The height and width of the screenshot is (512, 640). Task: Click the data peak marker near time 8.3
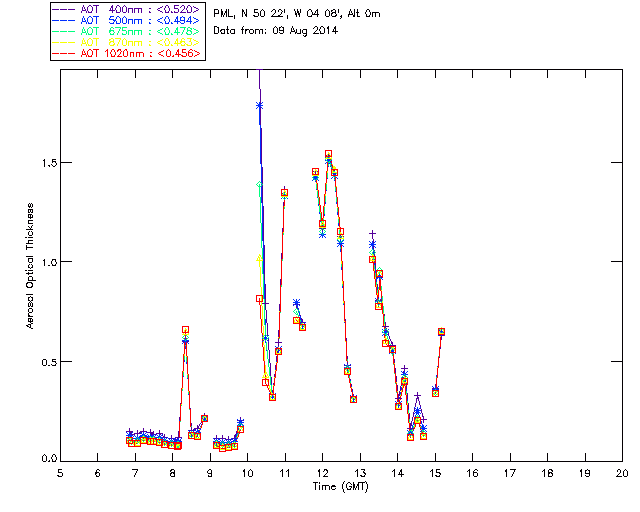(185, 330)
